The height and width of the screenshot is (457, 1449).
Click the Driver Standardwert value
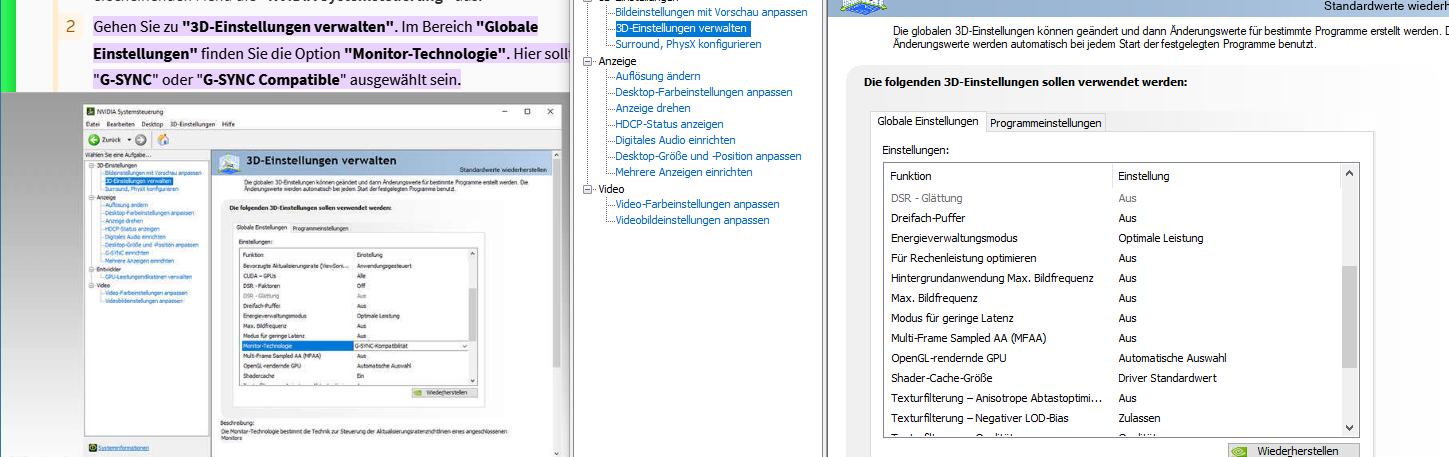[1167, 378]
